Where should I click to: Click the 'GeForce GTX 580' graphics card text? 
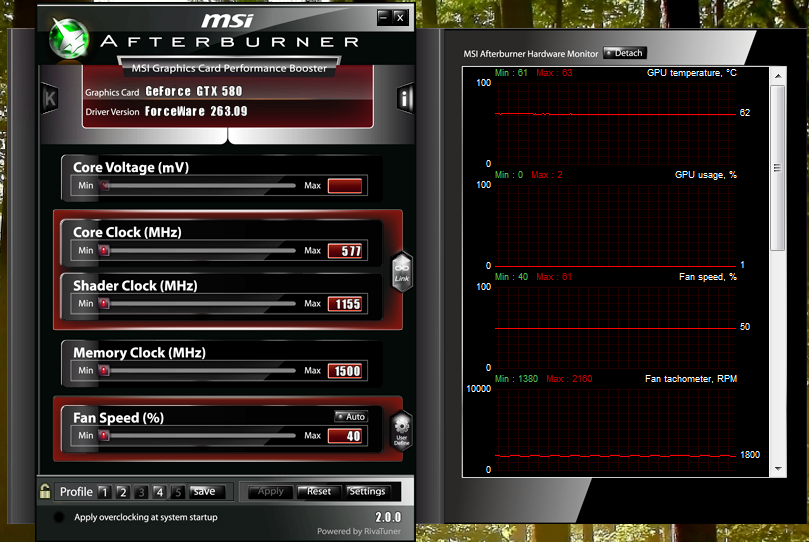tap(194, 91)
